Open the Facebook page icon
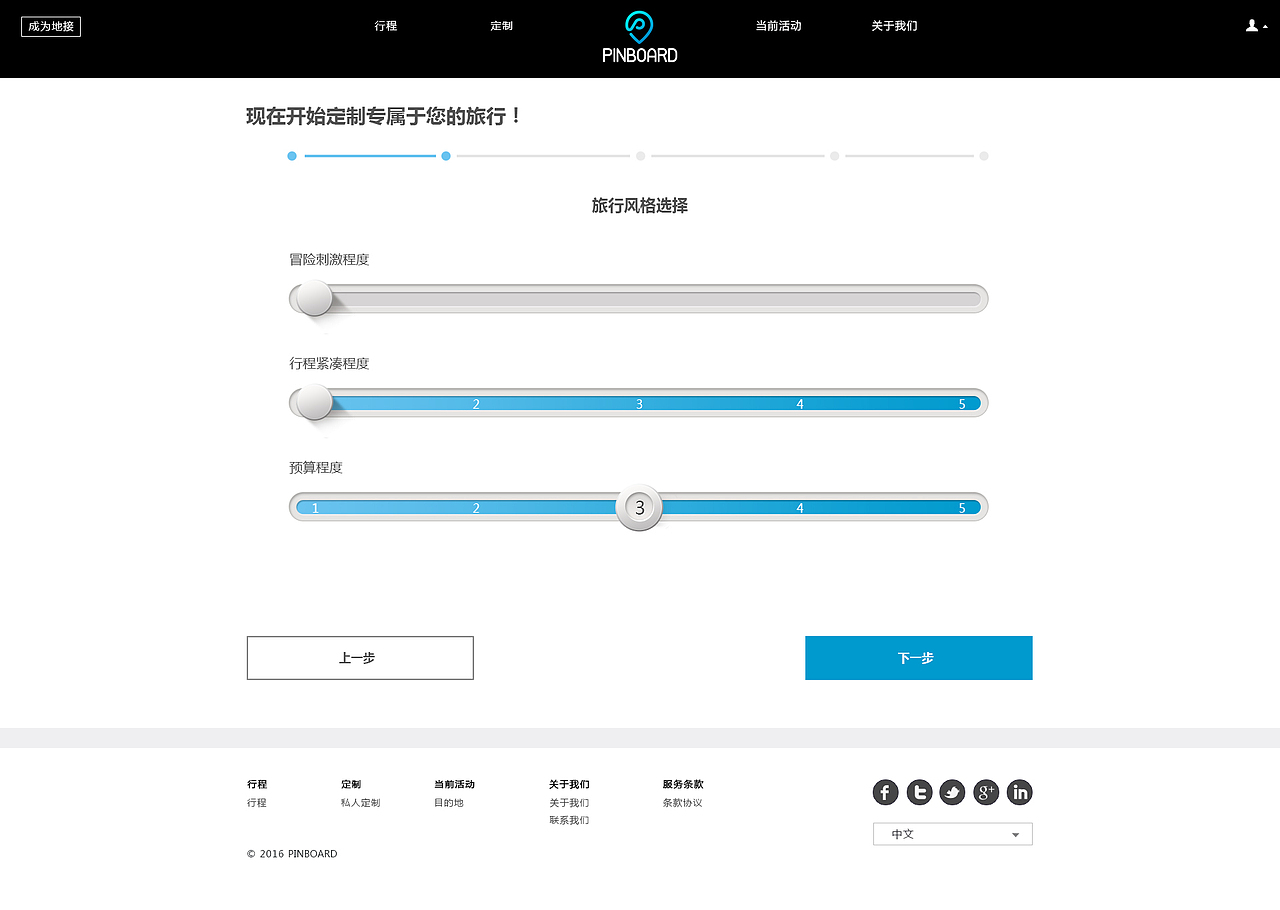The image size is (1280, 910). (x=885, y=792)
